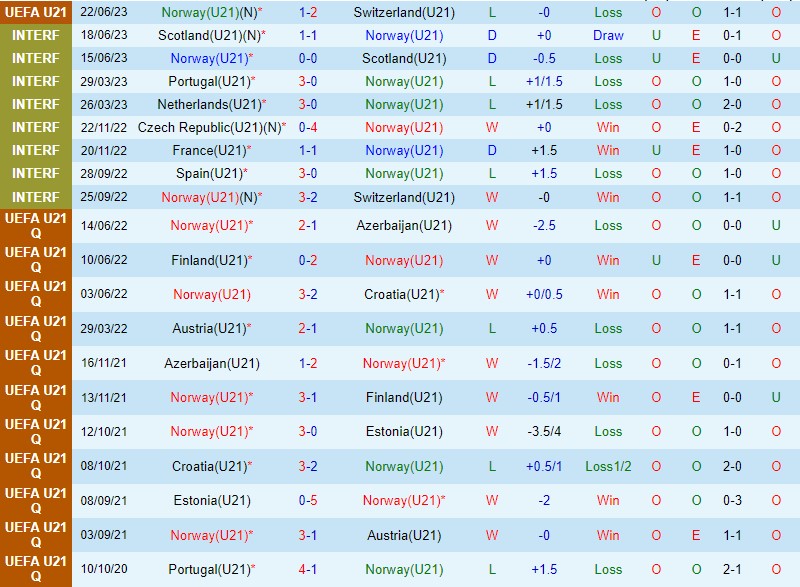800x587 pixels.
Task: Select date 22/11/22
Action: pyautogui.click(x=104, y=127)
